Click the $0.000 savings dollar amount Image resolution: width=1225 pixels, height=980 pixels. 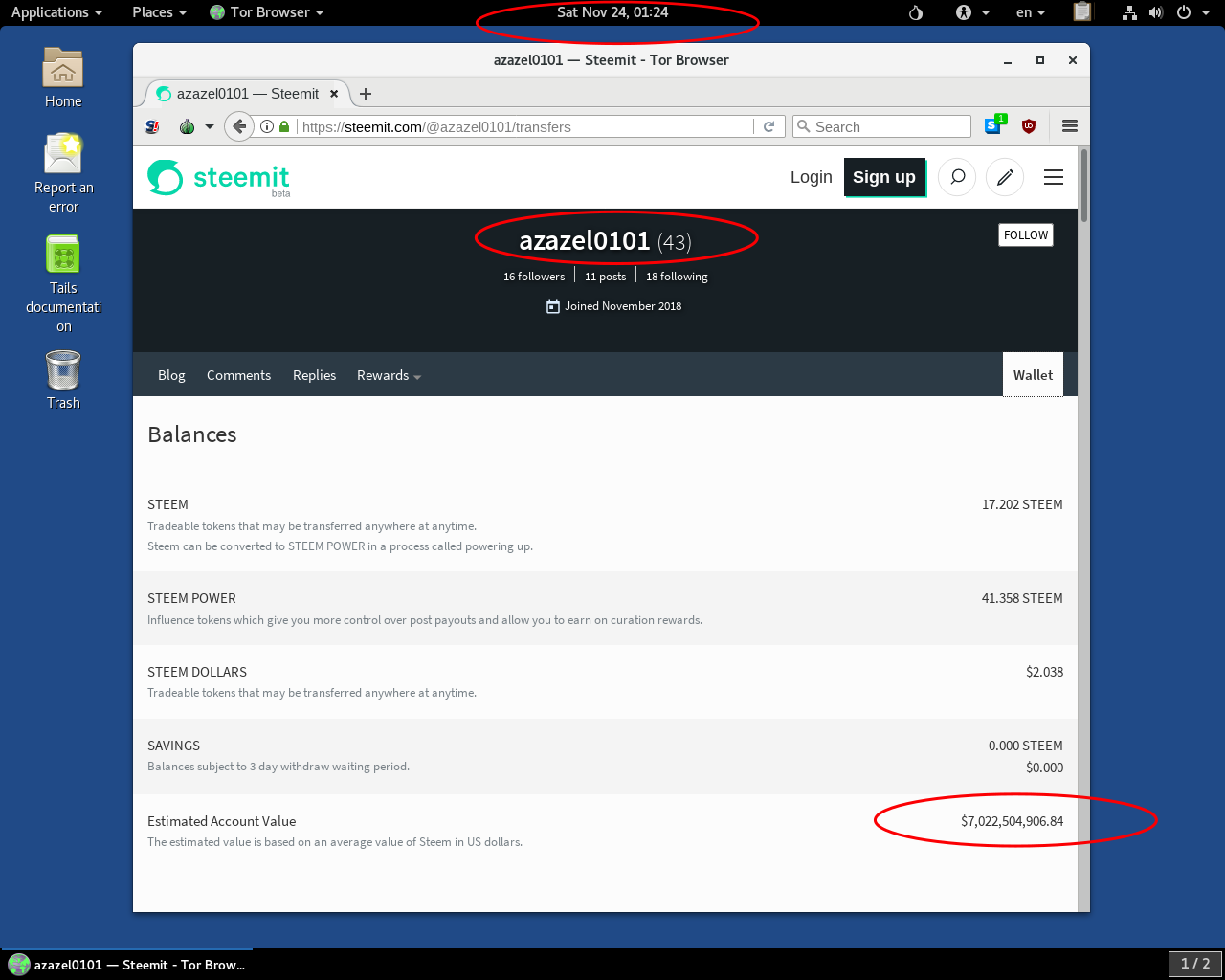click(1044, 768)
